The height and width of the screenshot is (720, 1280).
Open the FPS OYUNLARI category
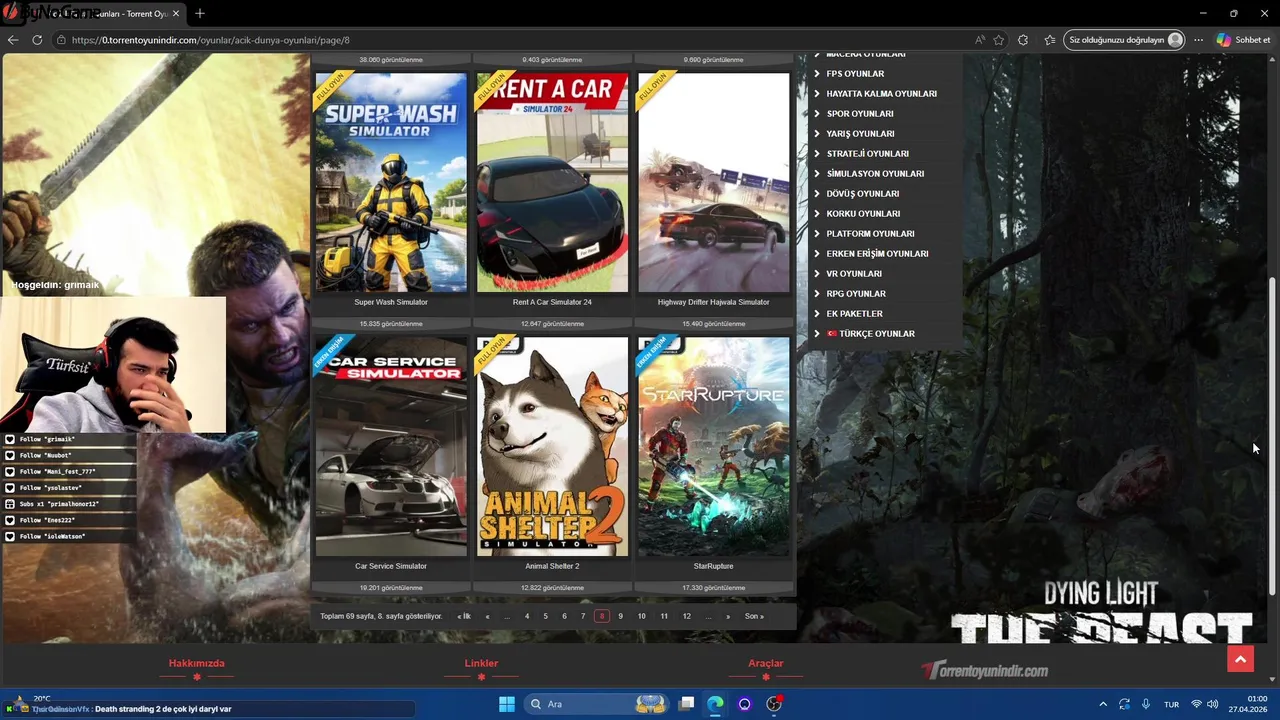click(855, 74)
